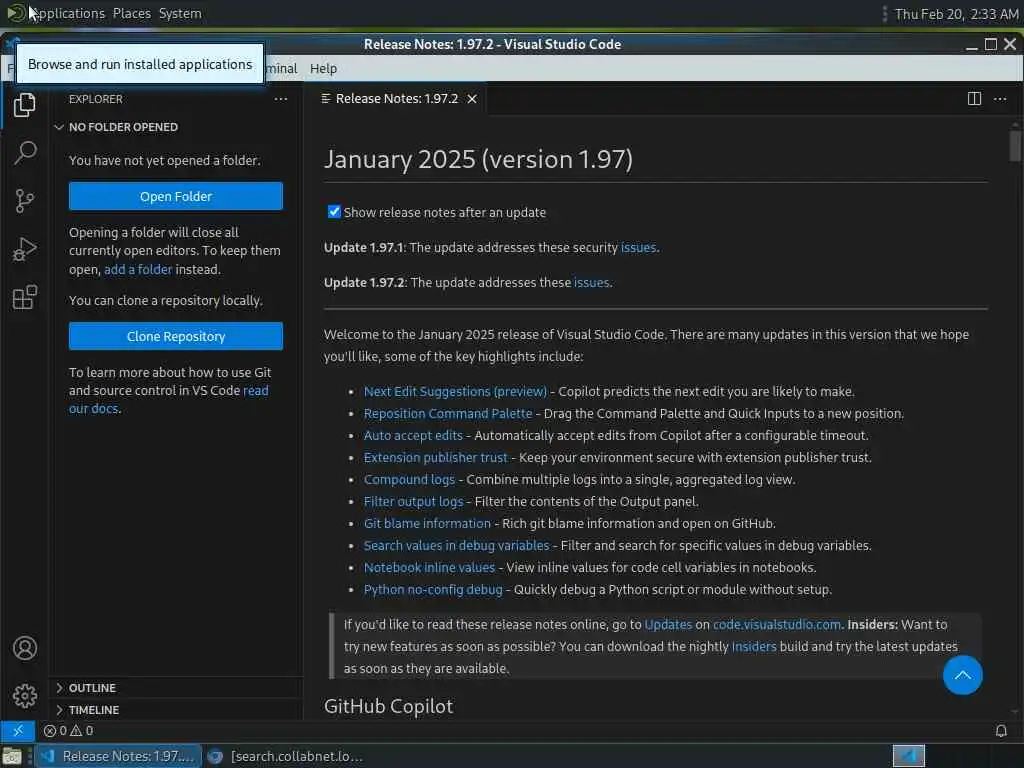Image resolution: width=1024 pixels, height=768 pixels.
Task: Click the scroll-to-top round button
Action: [x=963, y=675]
